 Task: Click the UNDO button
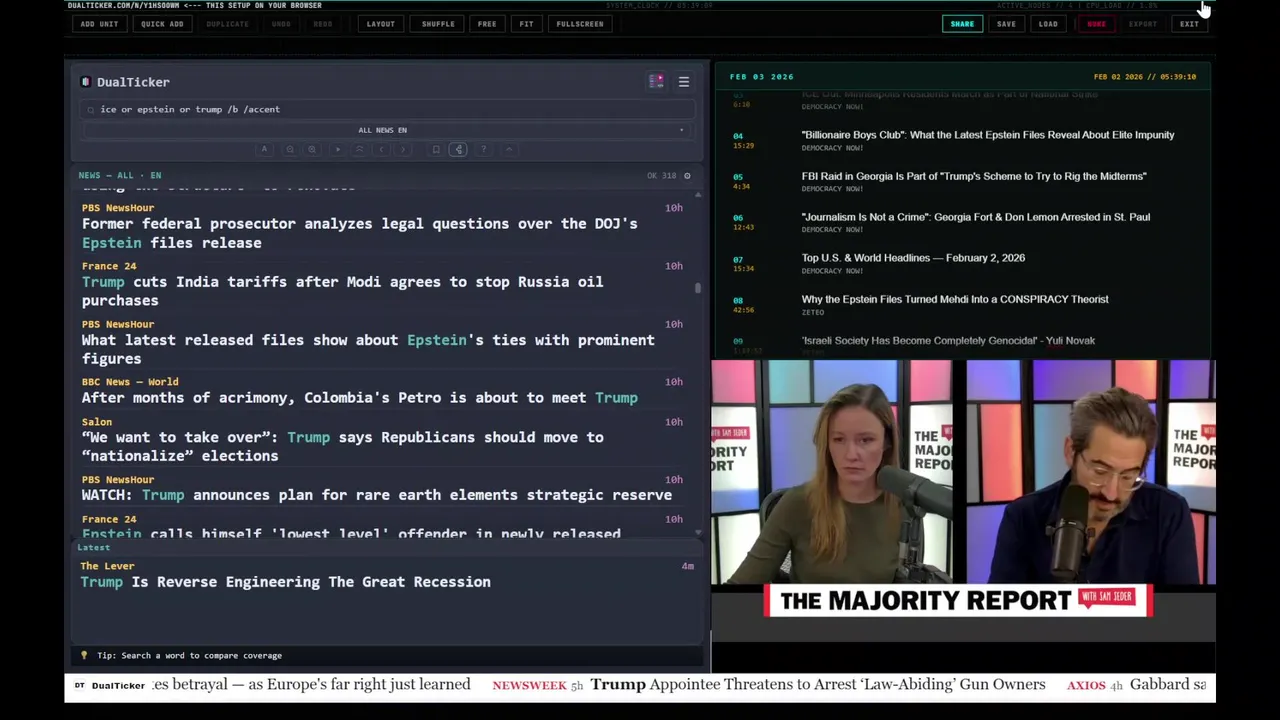pyautogui.click(x=281, y=24)
